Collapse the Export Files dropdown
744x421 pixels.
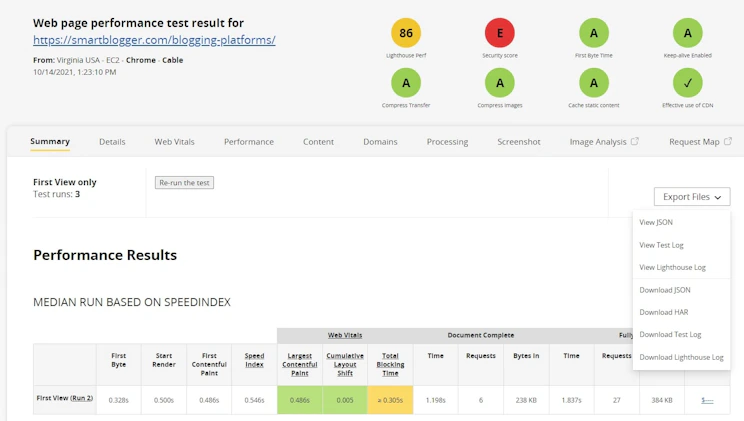point(692,196)
